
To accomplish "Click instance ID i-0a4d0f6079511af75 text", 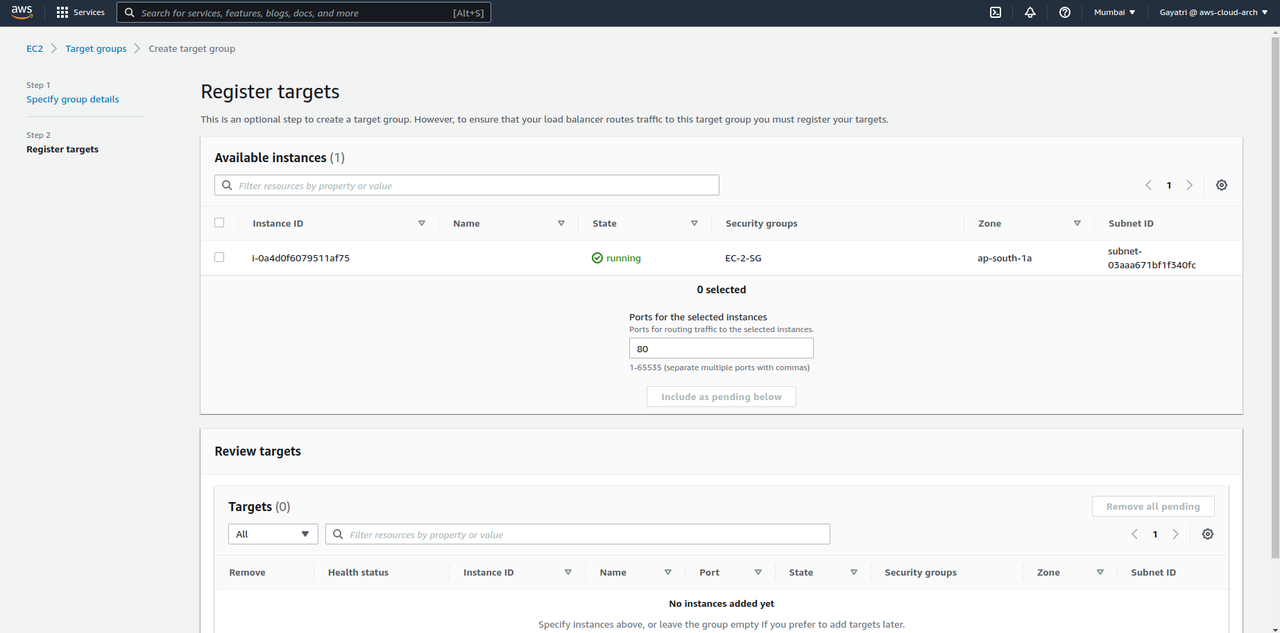I will point(301,258).
